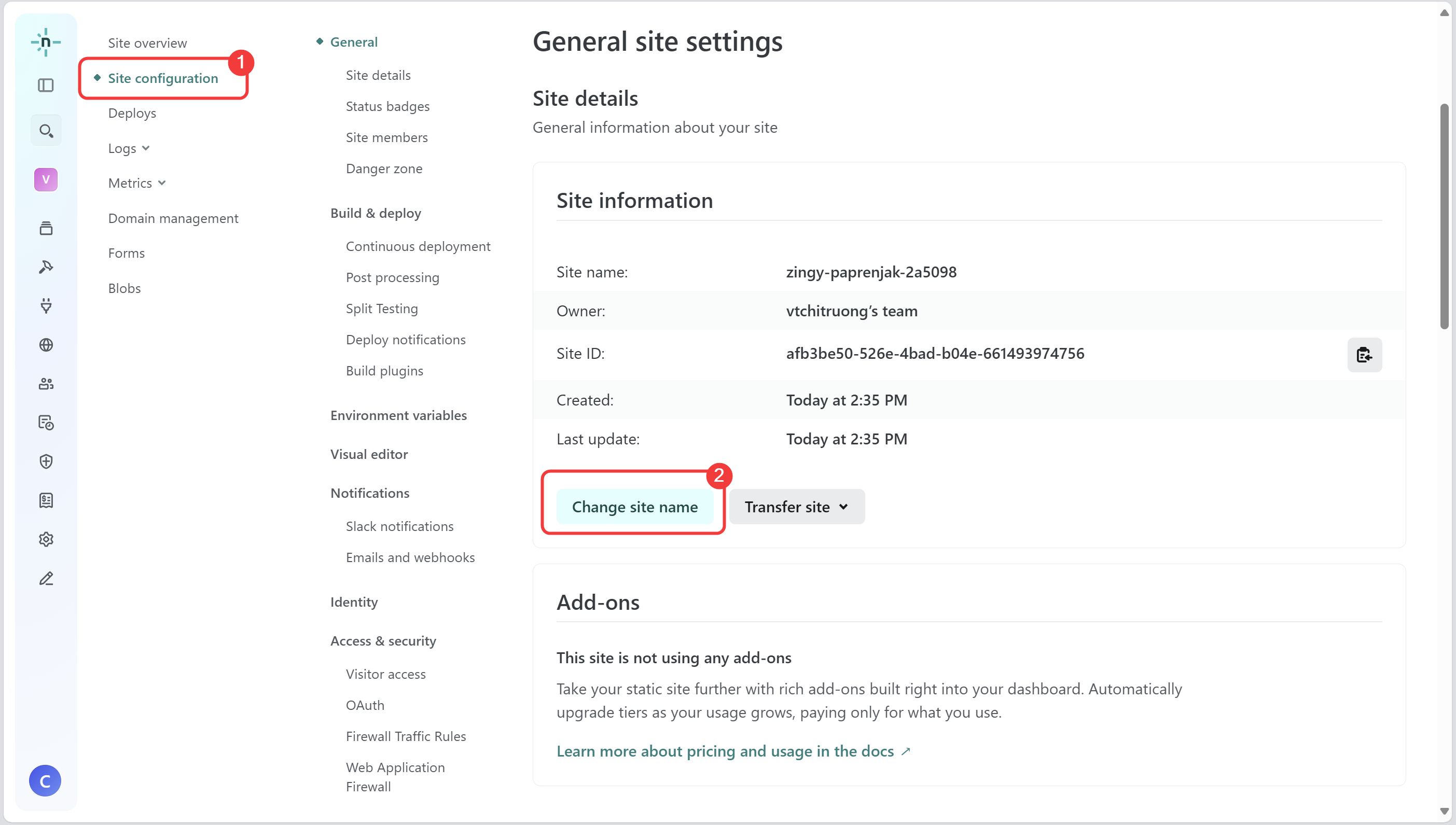Select Environment variables settings section
The width and height of the screenshot is (1456, 825).
(x=398, y=415)
